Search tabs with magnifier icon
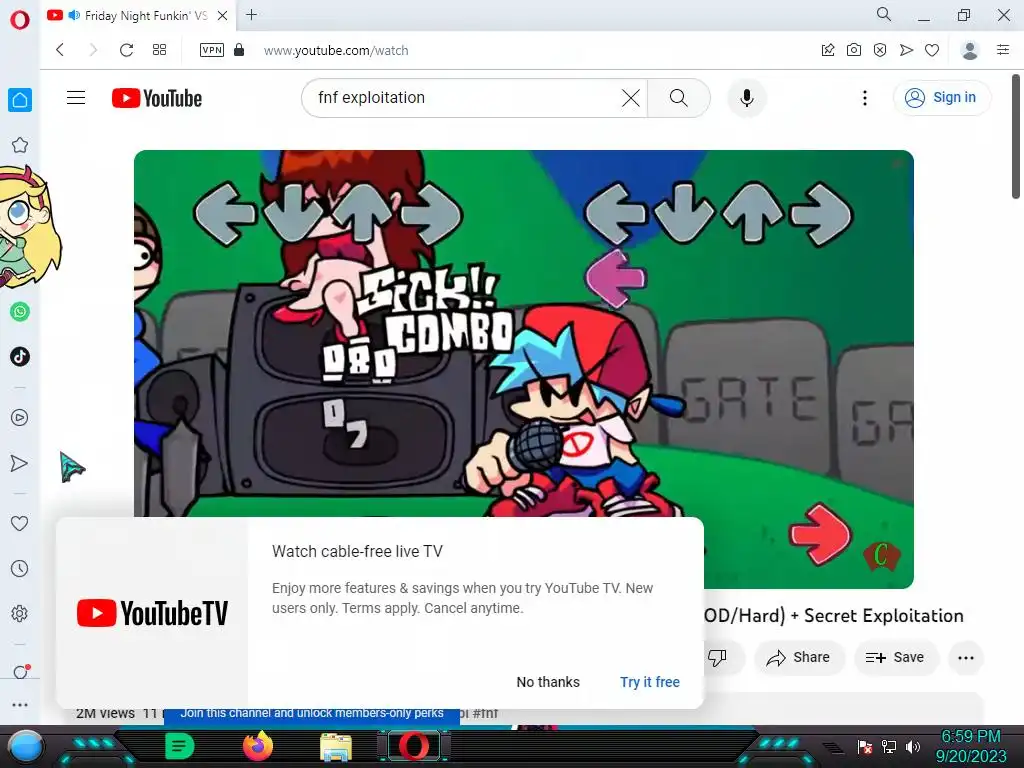Screen dimensions: 1024x768 pos(884,14)
